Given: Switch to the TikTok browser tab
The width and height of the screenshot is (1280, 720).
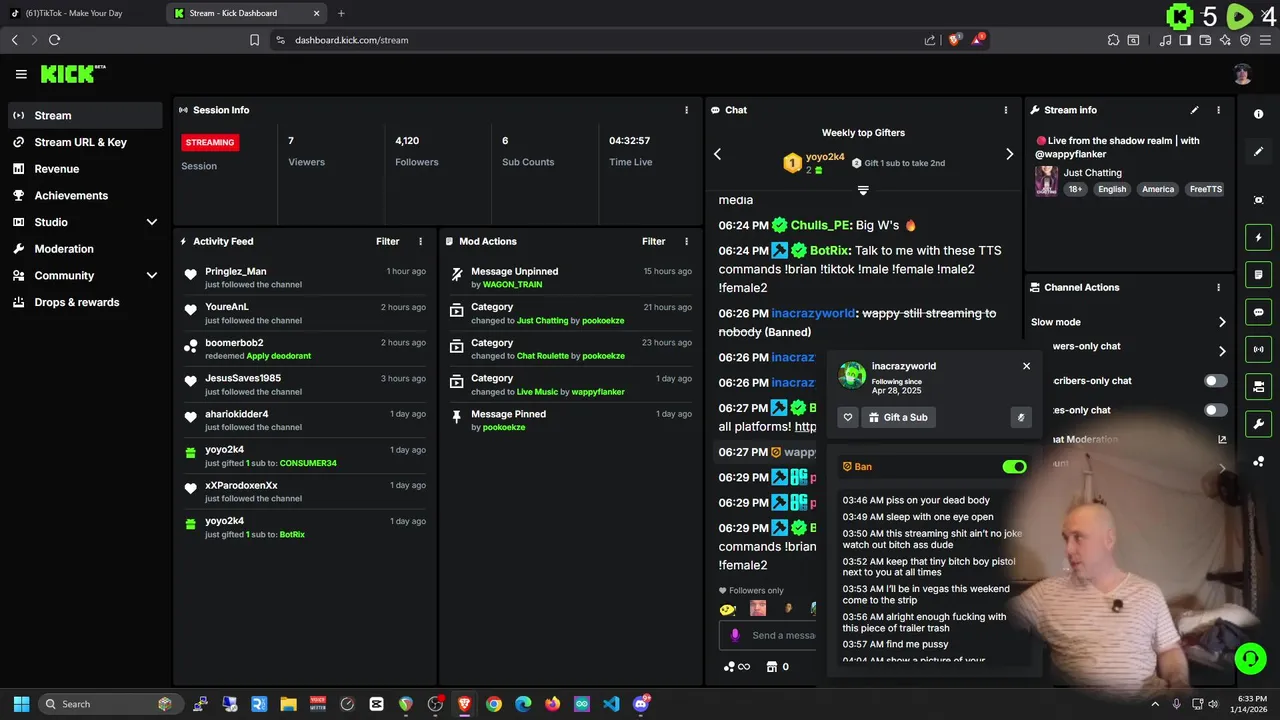Looking at the screenshot, I should tap(83, 13).
